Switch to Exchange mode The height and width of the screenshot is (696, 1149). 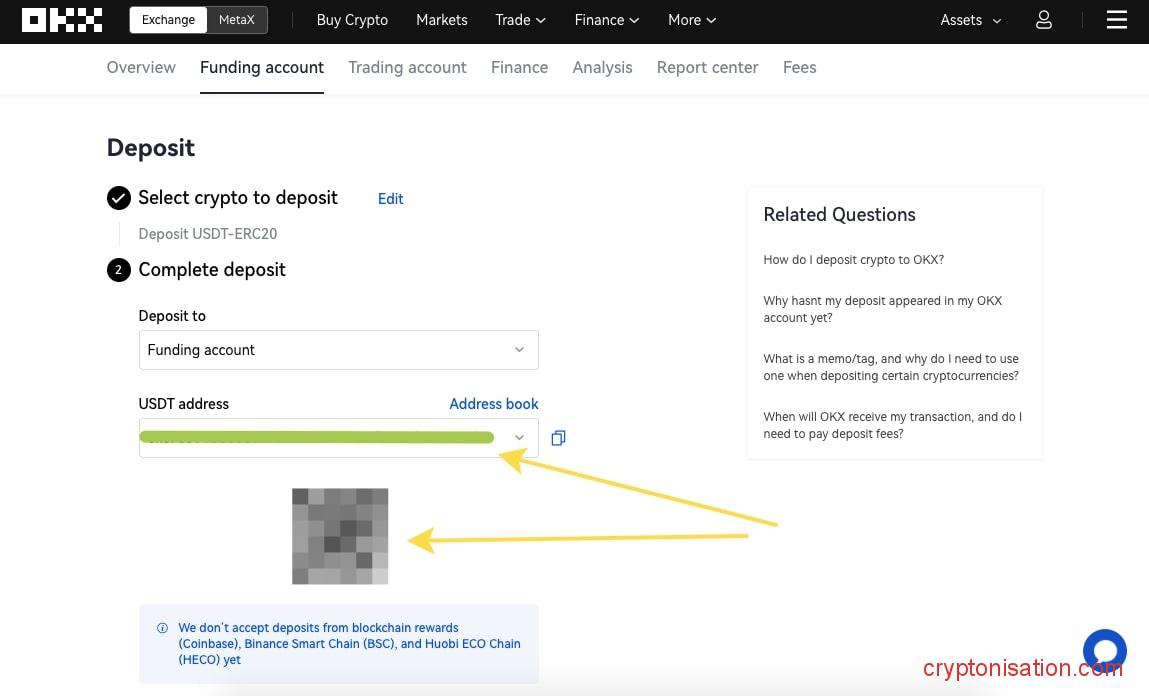168,20
